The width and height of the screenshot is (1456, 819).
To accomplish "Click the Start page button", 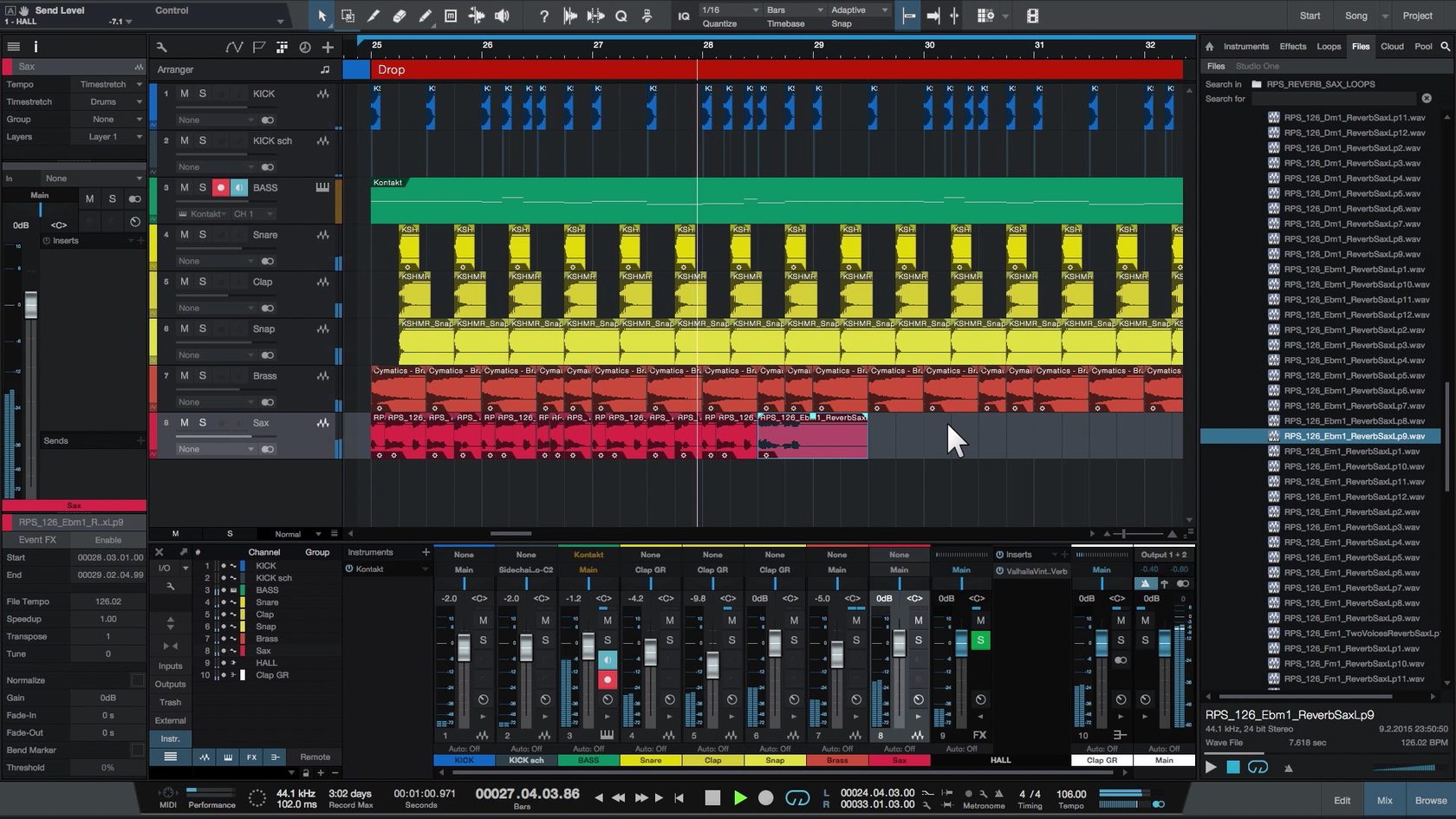I will click(x=1310, y=16).
